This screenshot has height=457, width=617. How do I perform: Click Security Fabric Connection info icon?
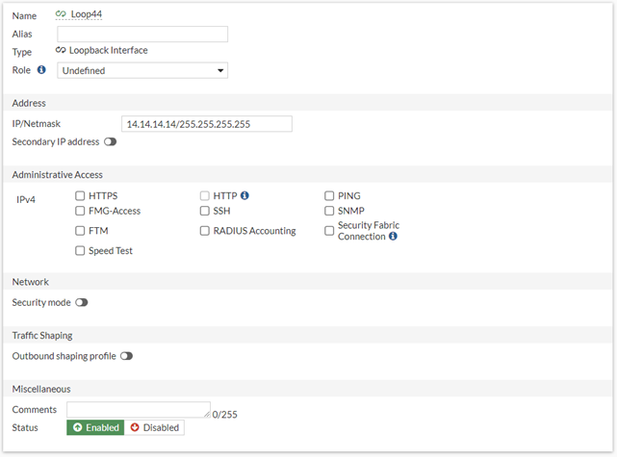tap(393, 237)
